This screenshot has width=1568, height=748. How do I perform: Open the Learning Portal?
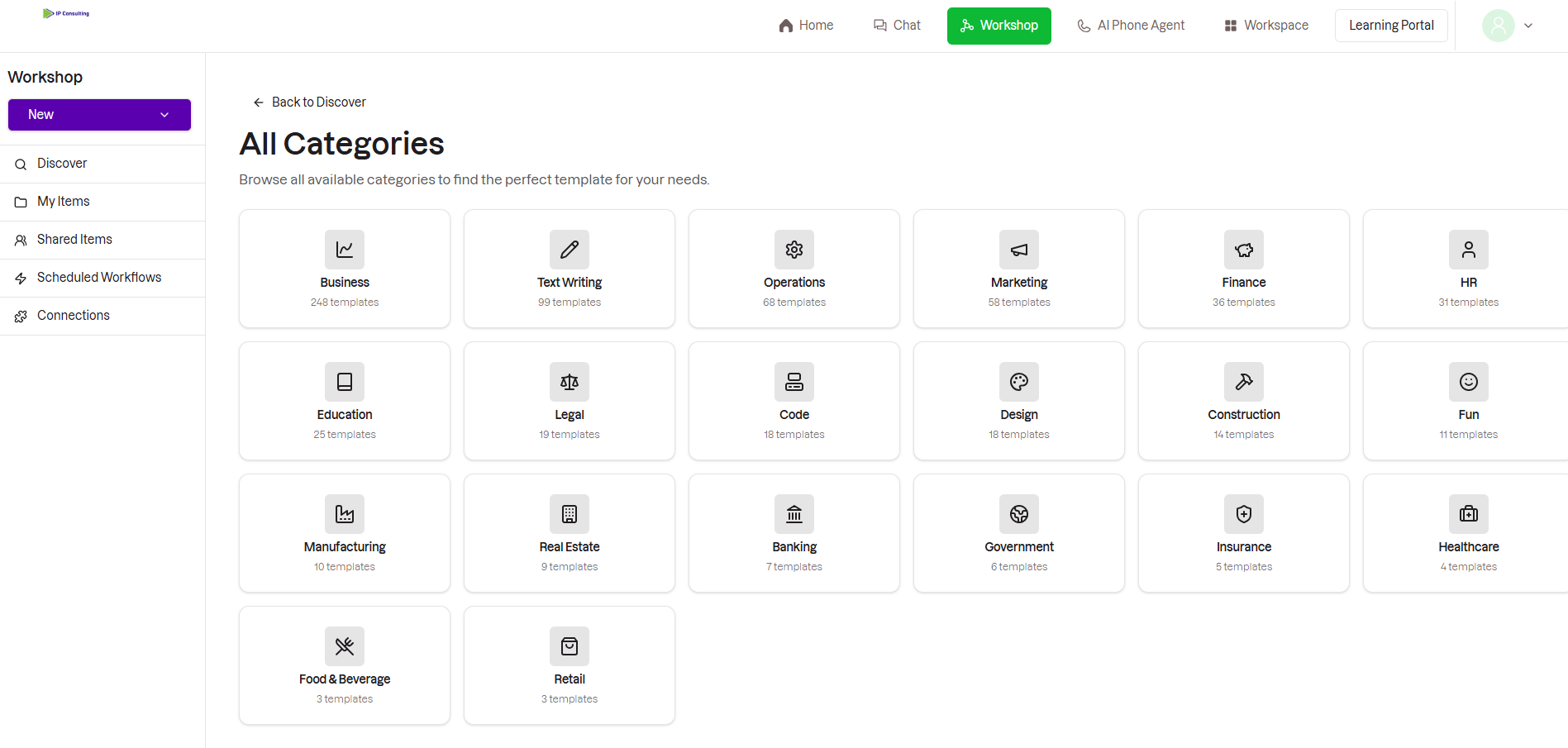click(1391, 25)
